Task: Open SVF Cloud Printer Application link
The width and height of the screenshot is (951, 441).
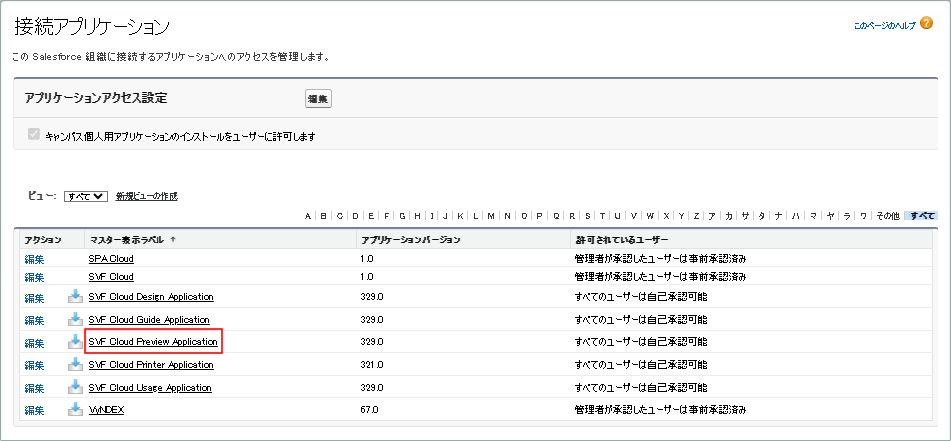Action: [x=151, y=365]
